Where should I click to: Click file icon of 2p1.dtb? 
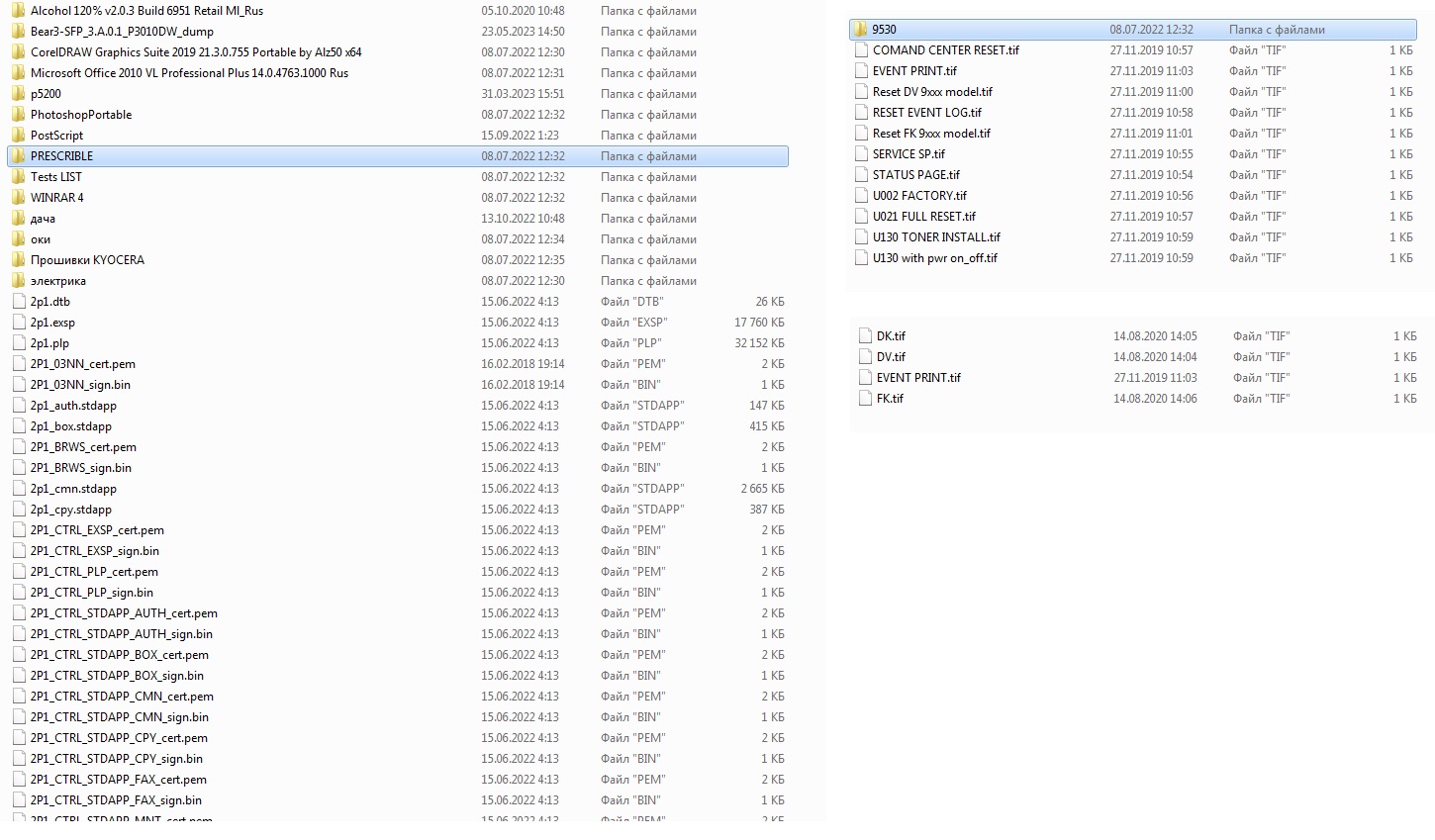click(18, 302)
